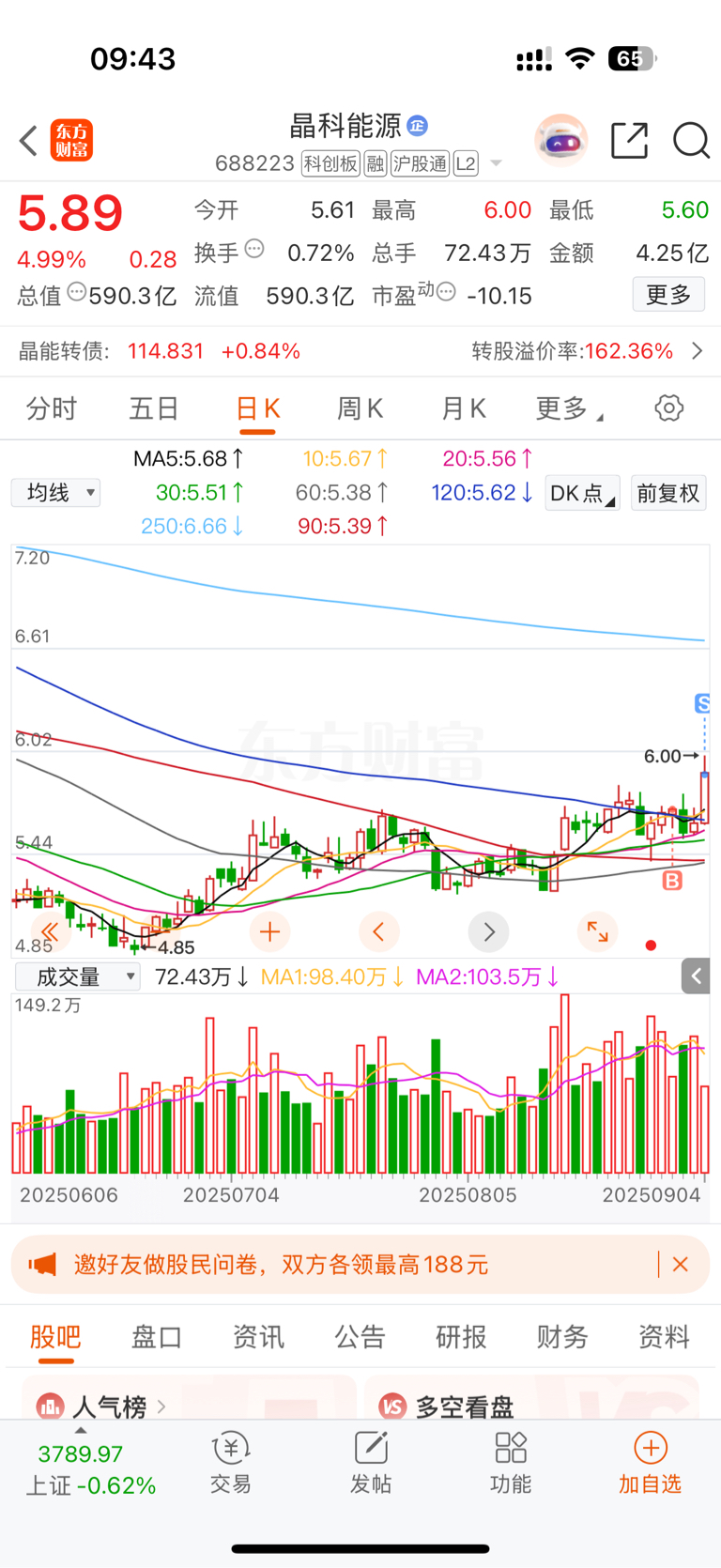Expand the 上证 index bar arrow
Screen dimensions: 721x1568
coord(81,1431)
